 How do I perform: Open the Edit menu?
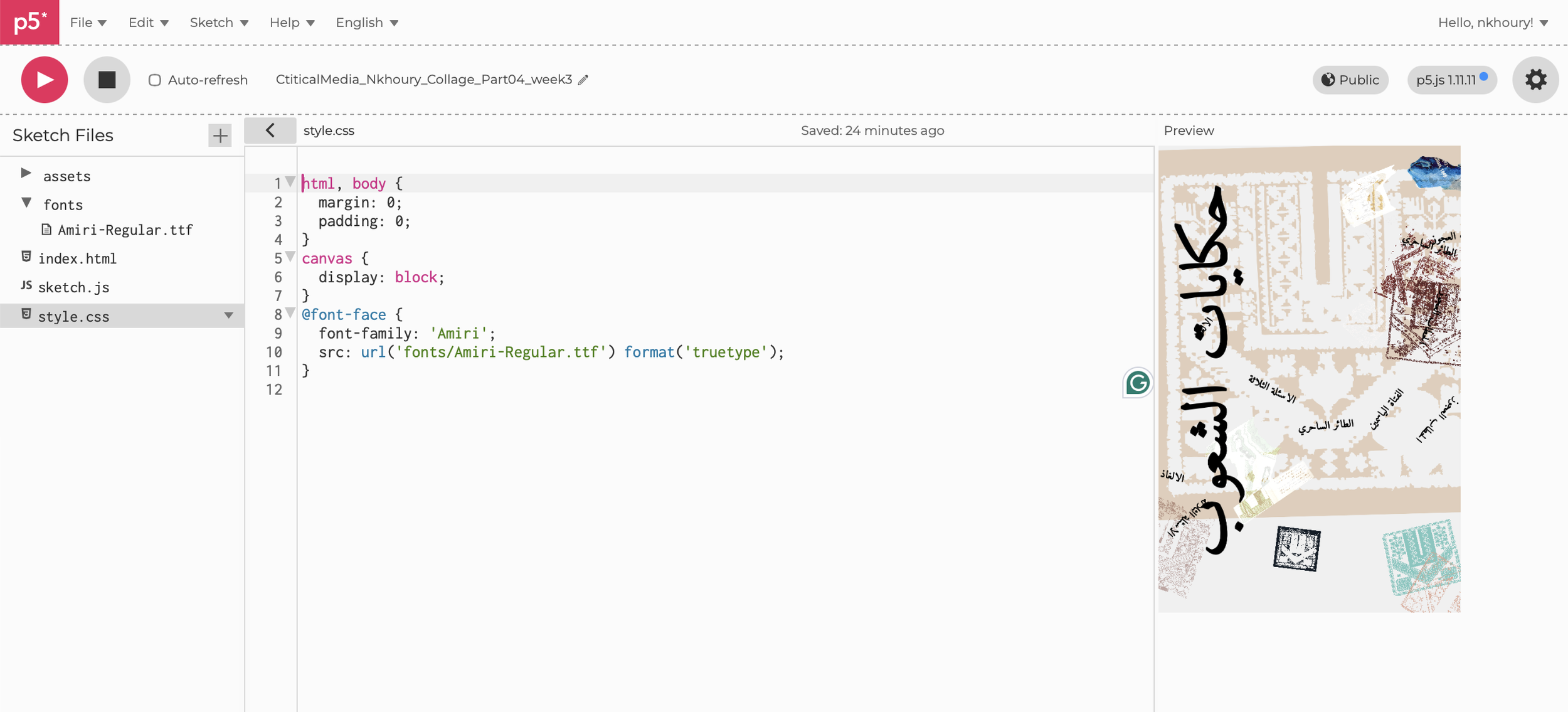[149, 23]
